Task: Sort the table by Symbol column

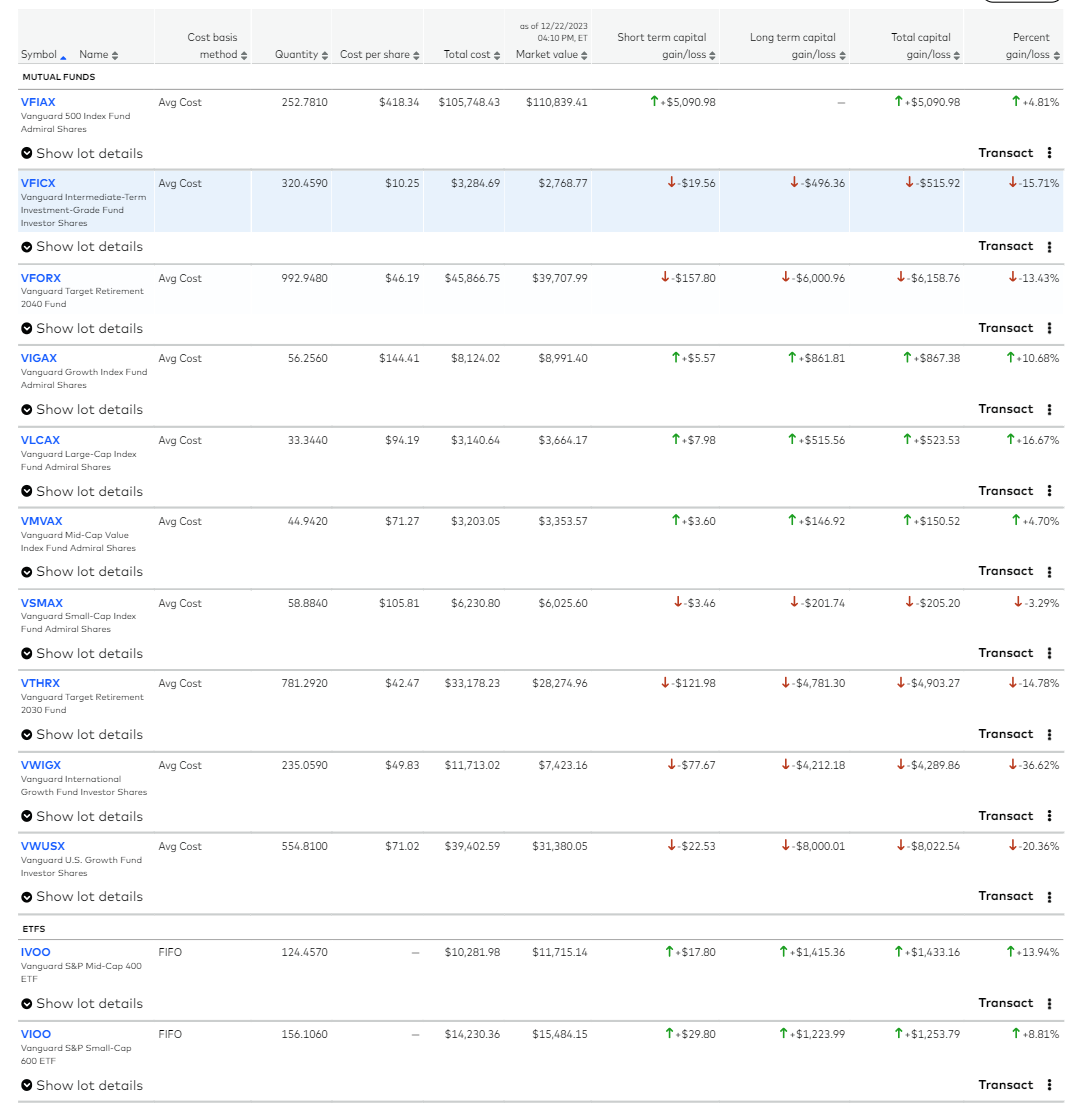Action: (x=43, y=54)
